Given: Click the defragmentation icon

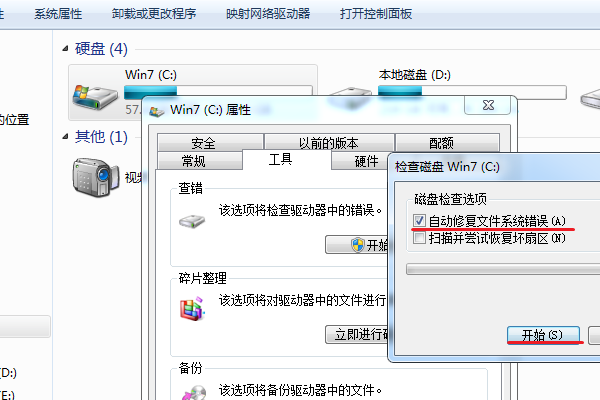Looking at the screenshot, I should pos(192,308).
